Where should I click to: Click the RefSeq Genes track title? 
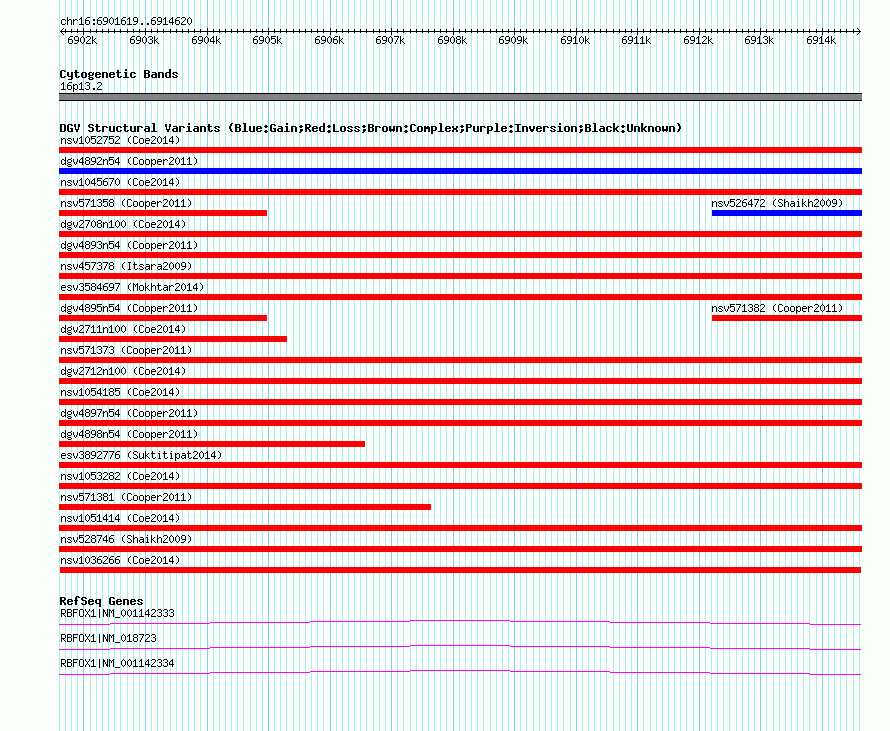pyautogui.click(x=101, y=601)
